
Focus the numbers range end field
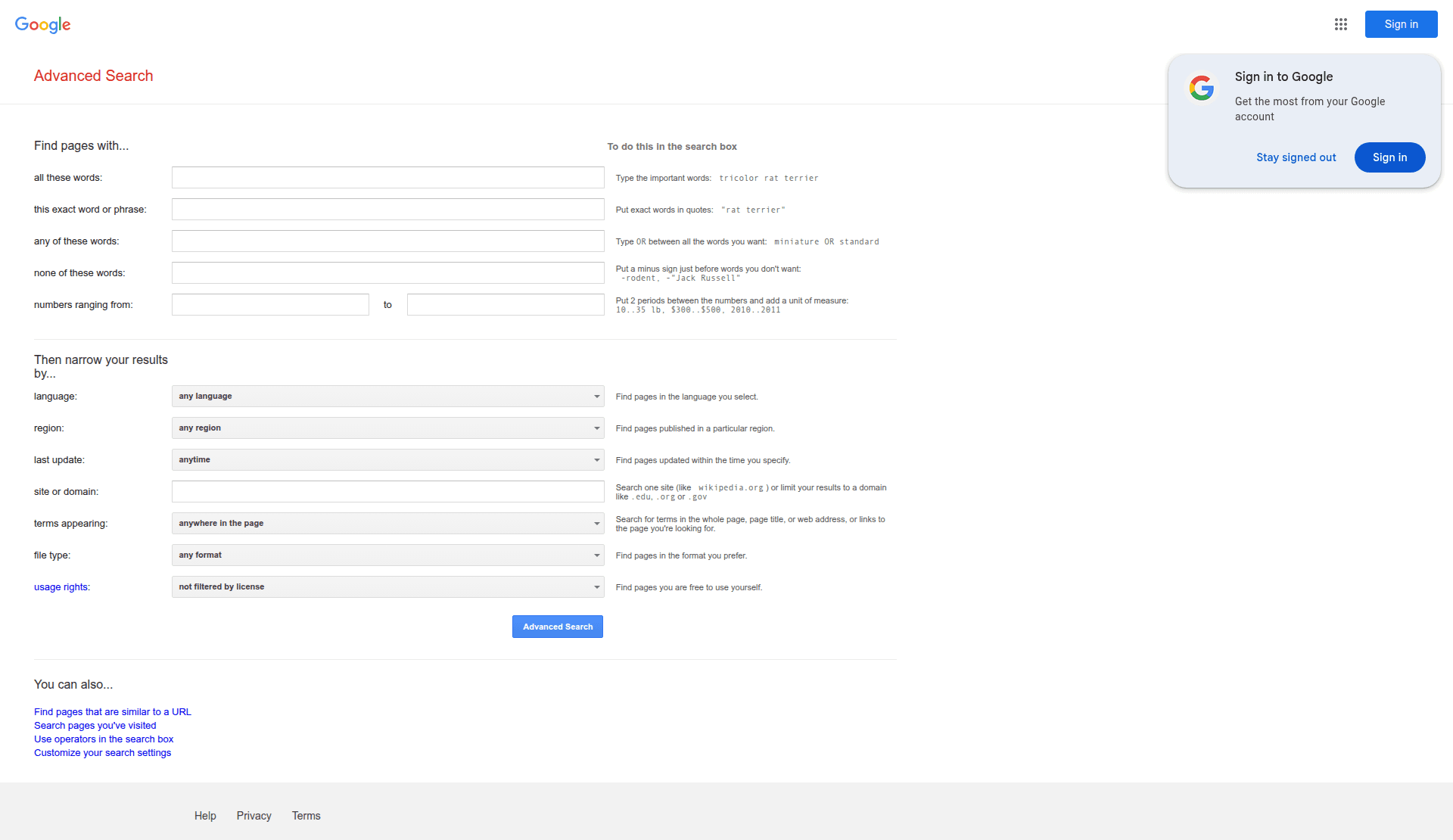[506, 305]
